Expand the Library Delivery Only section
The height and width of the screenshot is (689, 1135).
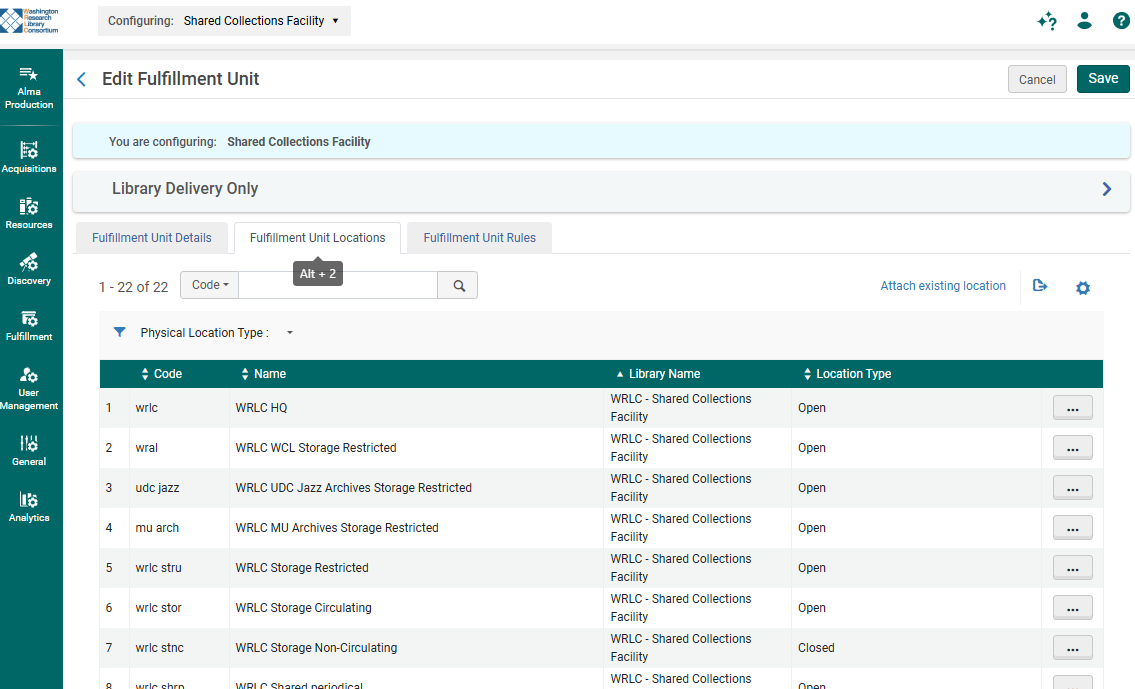[1106, 189]
